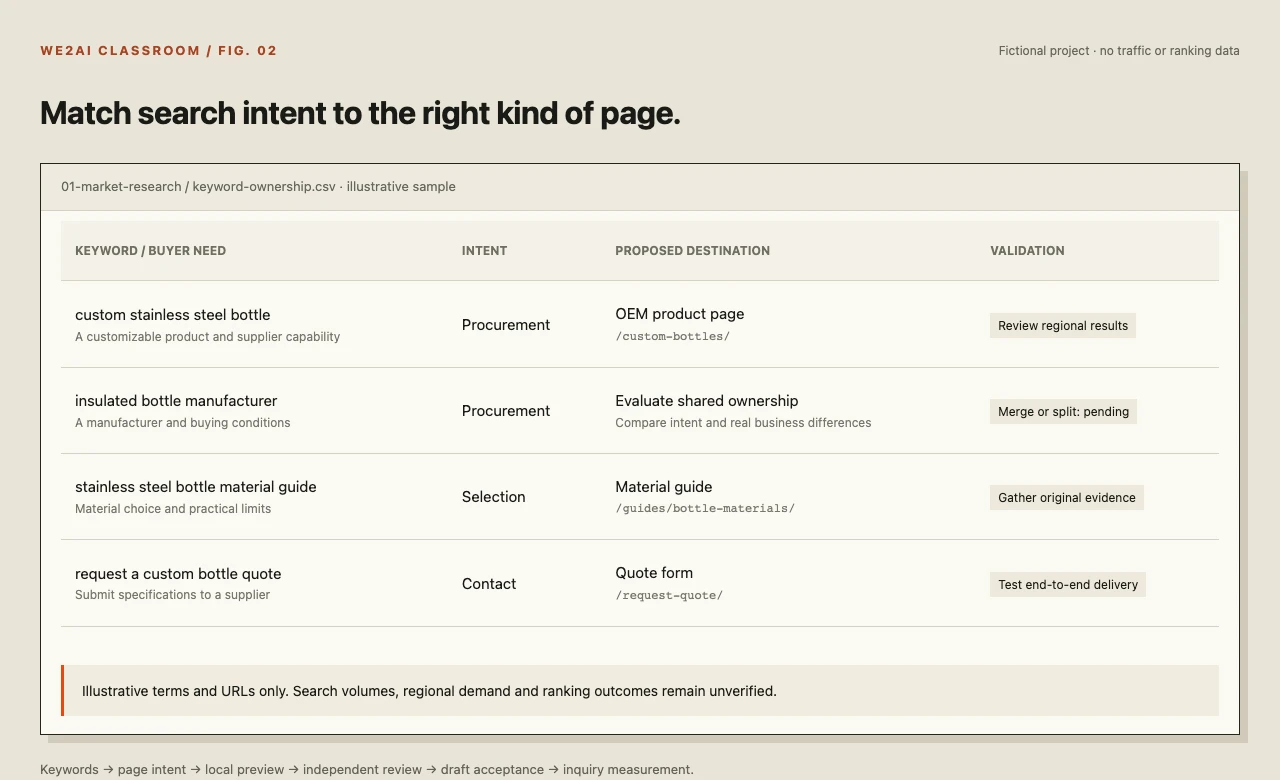Click "Compare intent and real business differences"

743,423
